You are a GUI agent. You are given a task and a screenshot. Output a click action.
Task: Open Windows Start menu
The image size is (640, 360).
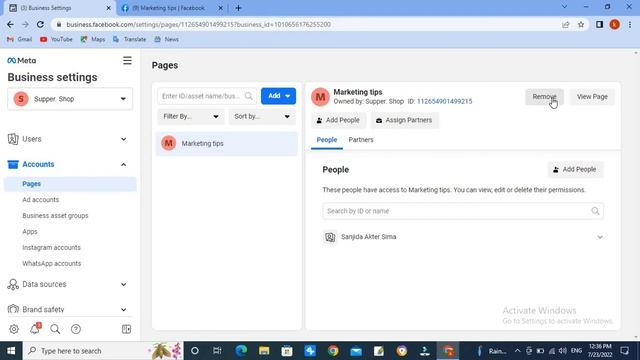pos(11,351)
